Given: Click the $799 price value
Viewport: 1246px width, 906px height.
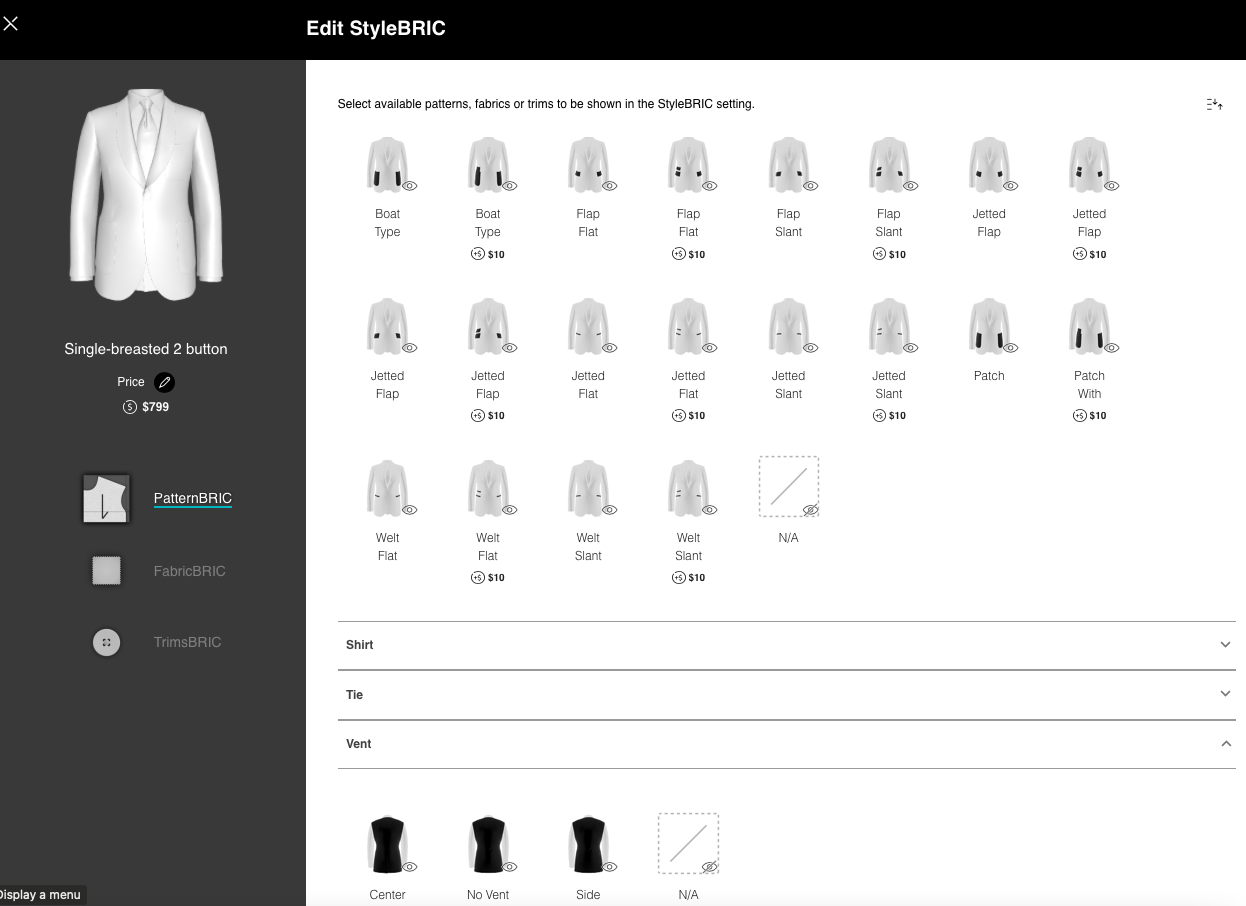Looking at the screenshot, I should point(155,407).
